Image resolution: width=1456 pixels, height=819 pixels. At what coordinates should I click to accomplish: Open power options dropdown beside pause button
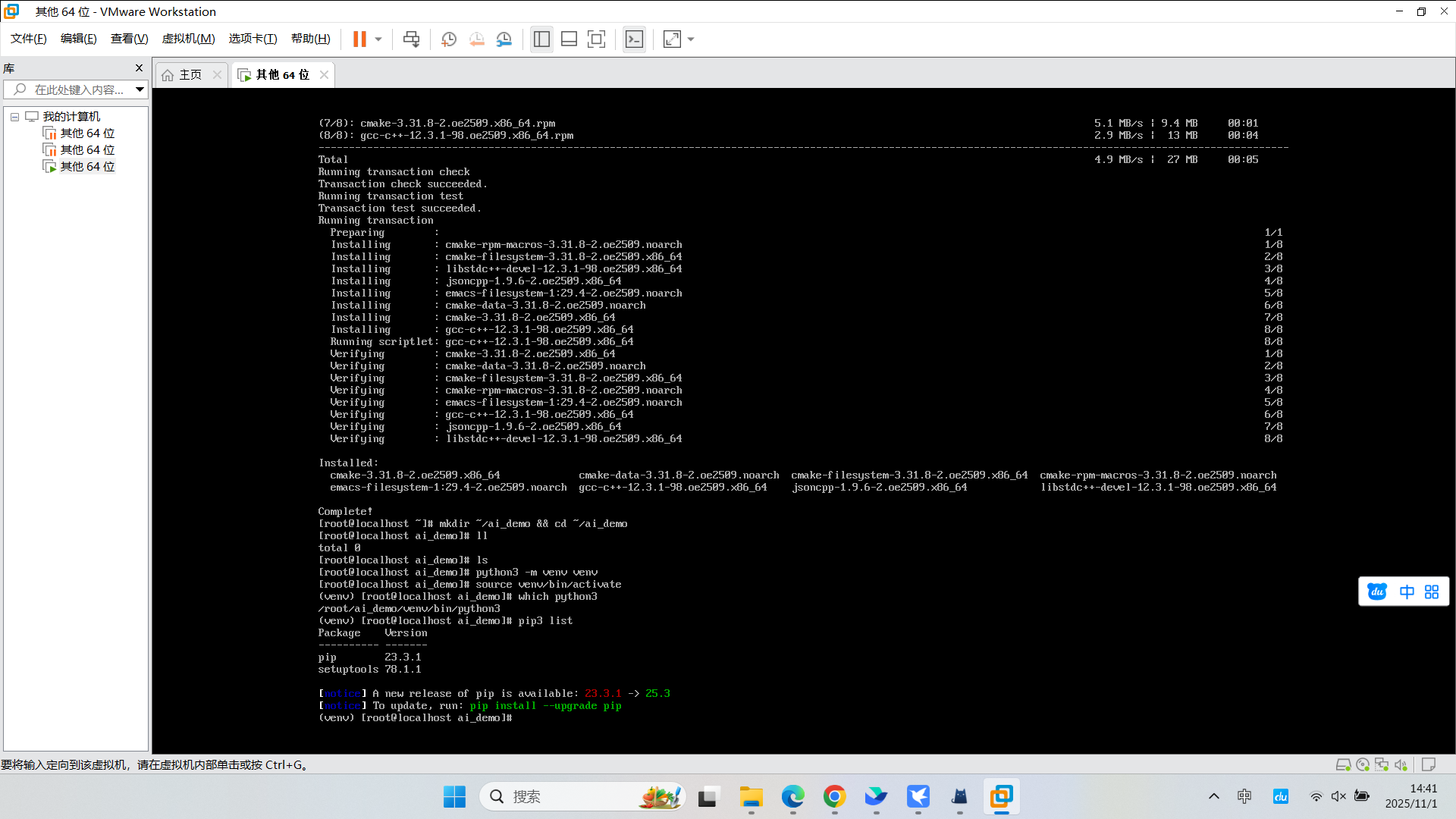click(378, 39)
